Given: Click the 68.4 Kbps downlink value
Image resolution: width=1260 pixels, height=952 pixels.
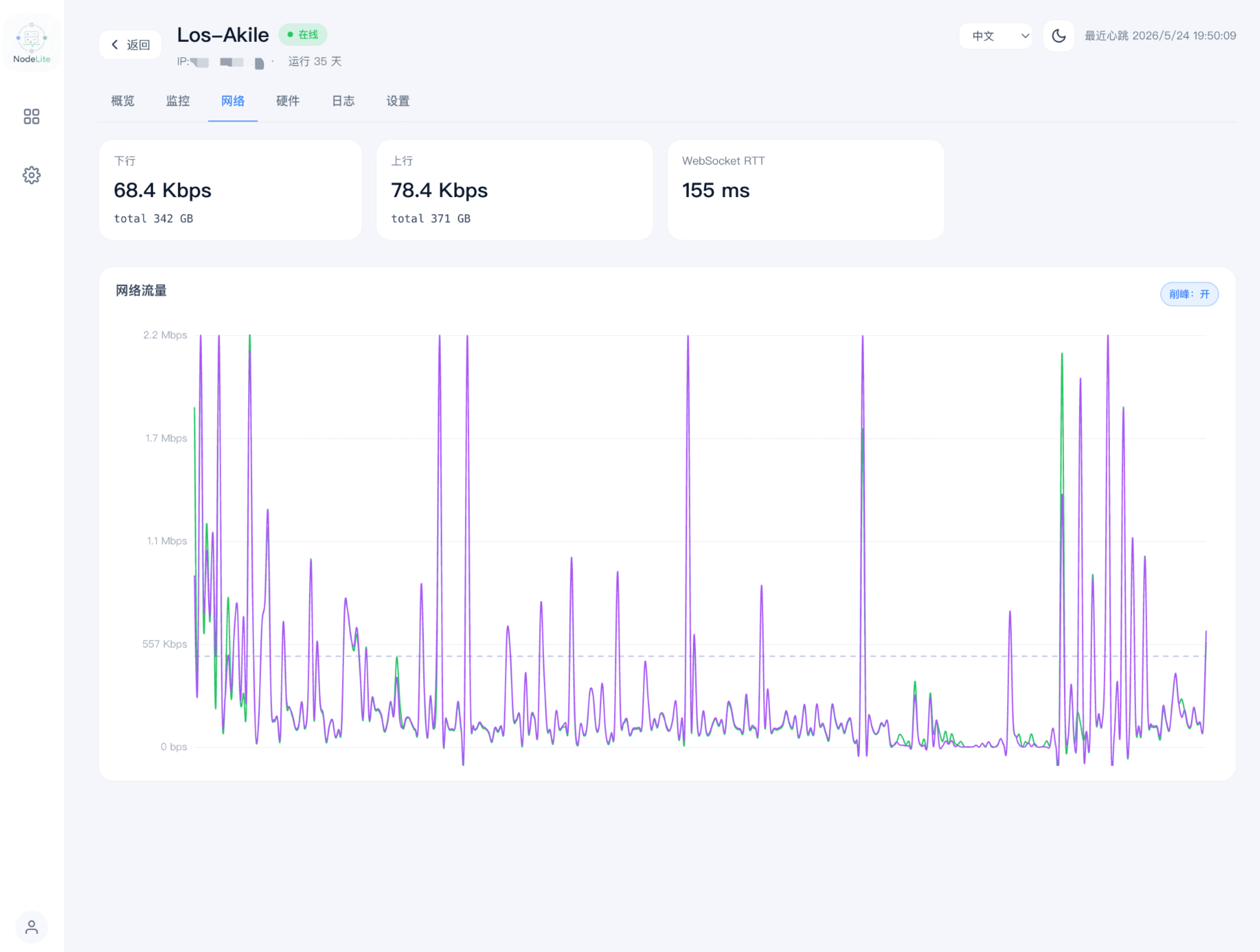Looking at the screenshot, I should [x=163, y=190].
